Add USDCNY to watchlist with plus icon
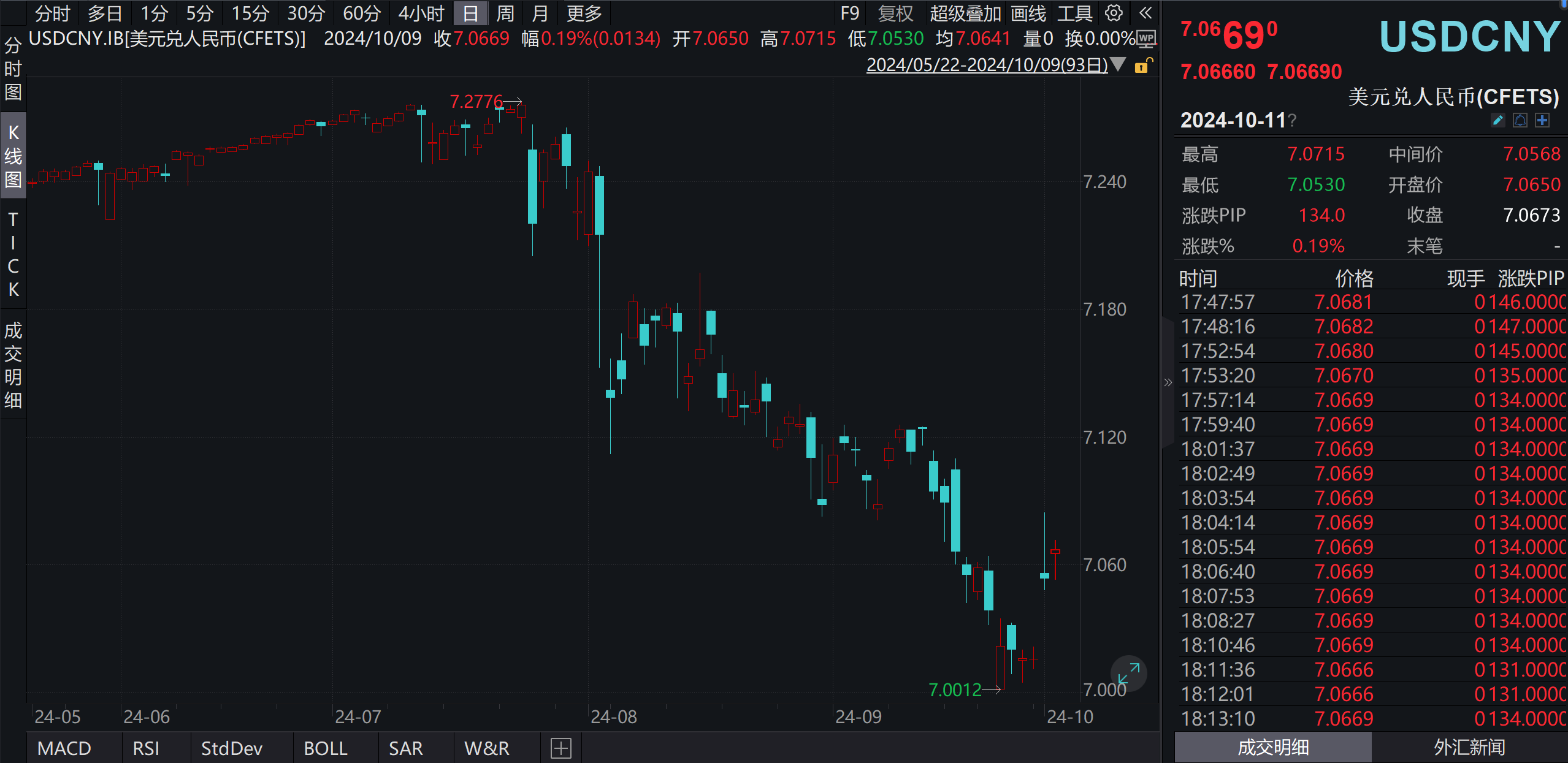Viewport: 1568px width, 763px height. click(1542, 120)
